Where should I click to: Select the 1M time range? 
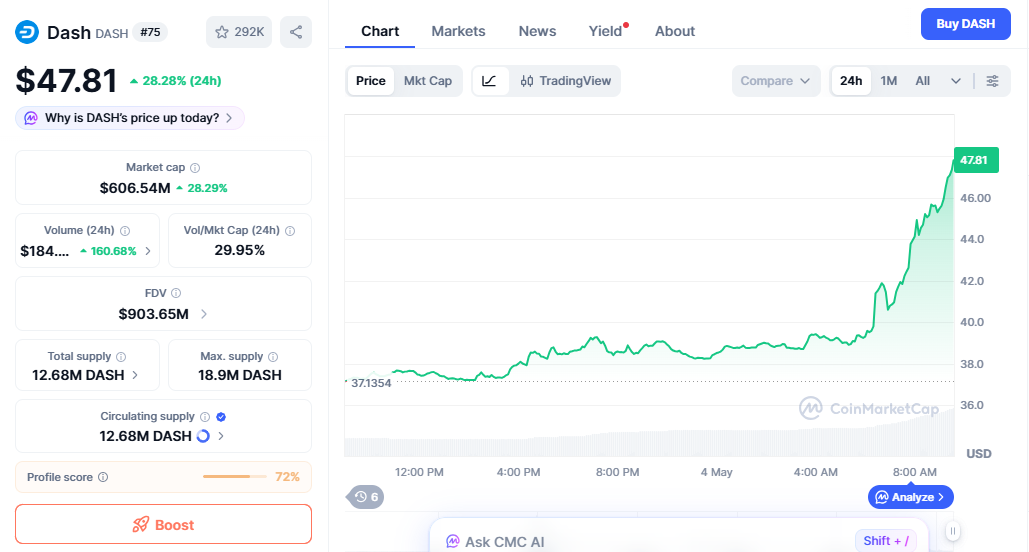(889, 81)
